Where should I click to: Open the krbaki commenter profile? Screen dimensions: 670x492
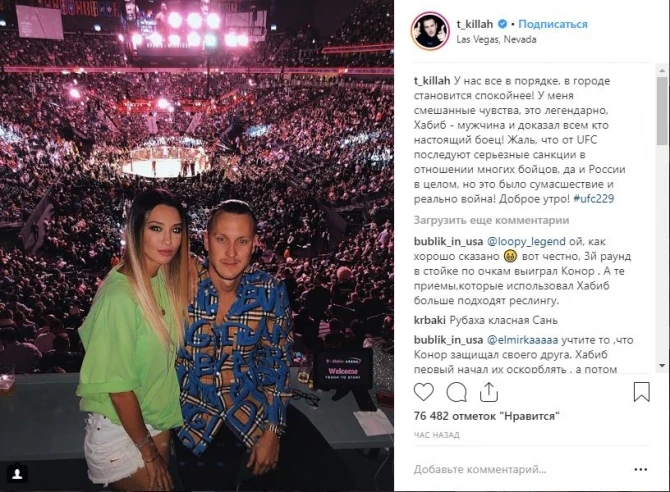[x=429, y=320]
